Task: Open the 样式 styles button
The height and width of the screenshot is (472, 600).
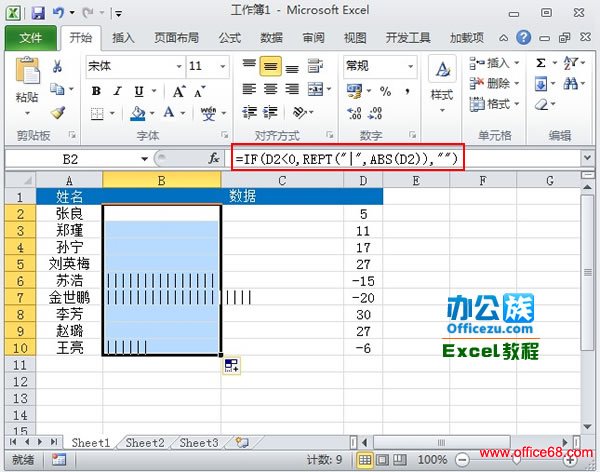Action: (442, 84)
